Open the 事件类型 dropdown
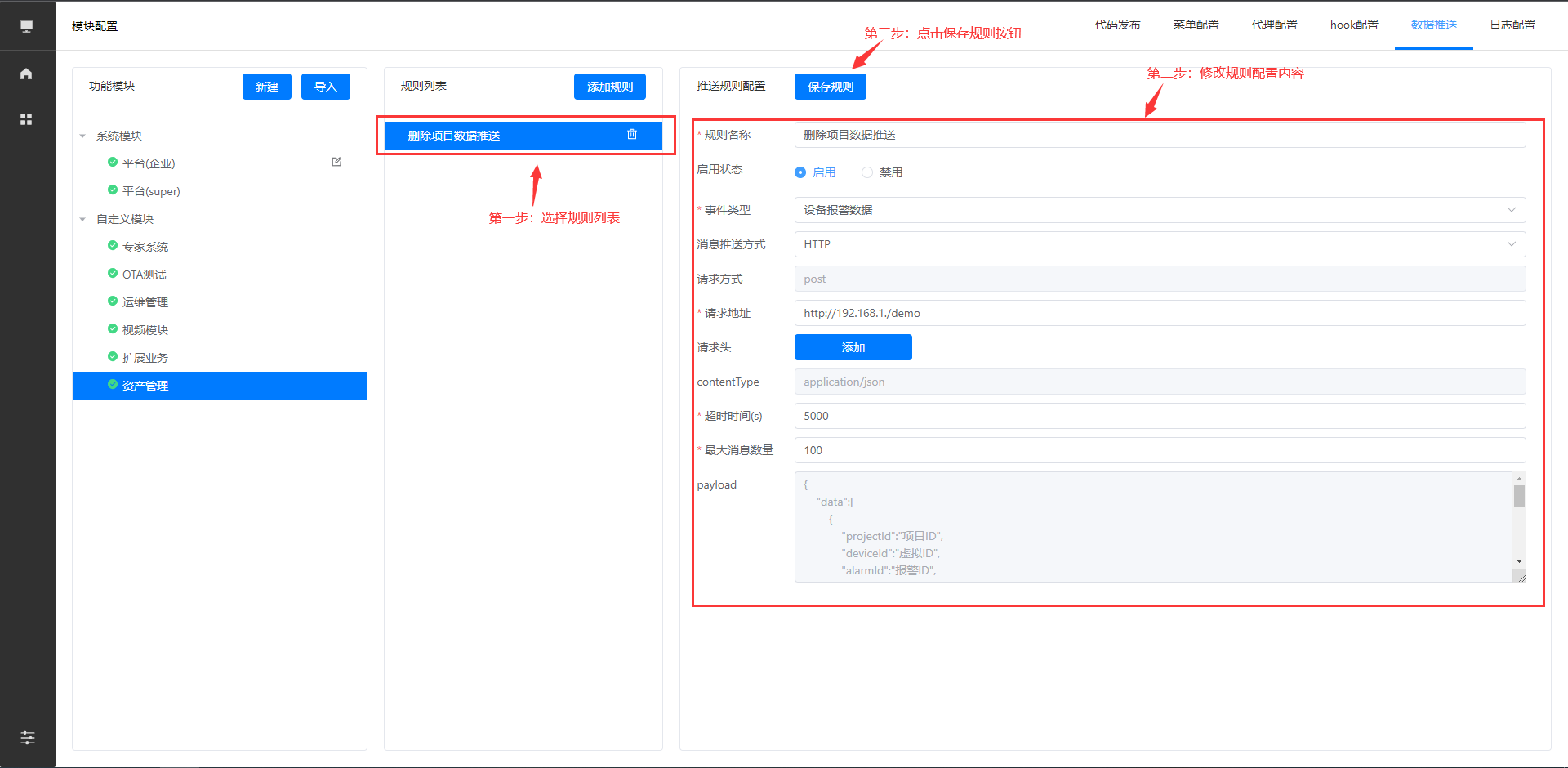Image resolution: width=1568 pixels, height=768 pixels. tap(1160, 210)
